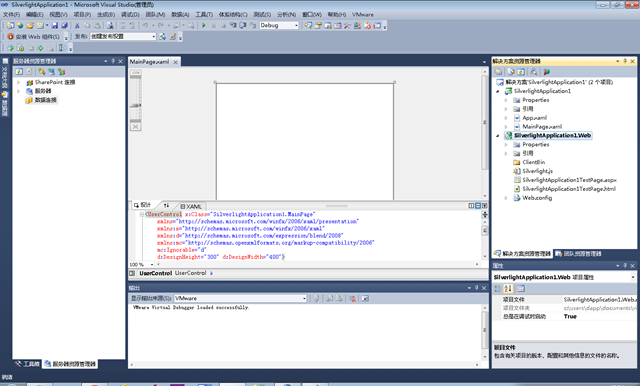Click the colorful Copy Web Site icon in Solution Explorer
This screenshot has height=386, width=640.
click(x=547, y=72)
